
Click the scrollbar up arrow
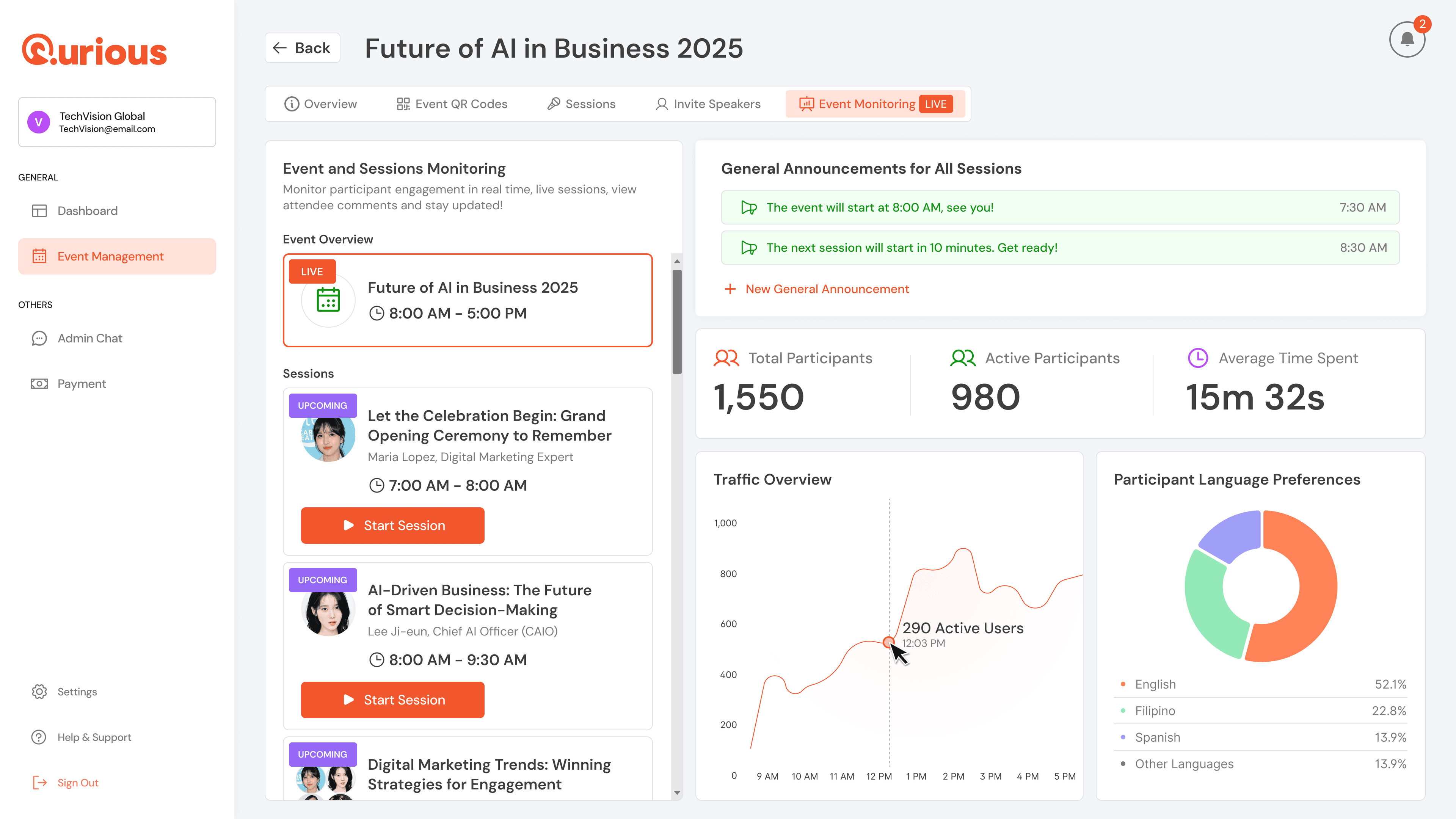676,262
